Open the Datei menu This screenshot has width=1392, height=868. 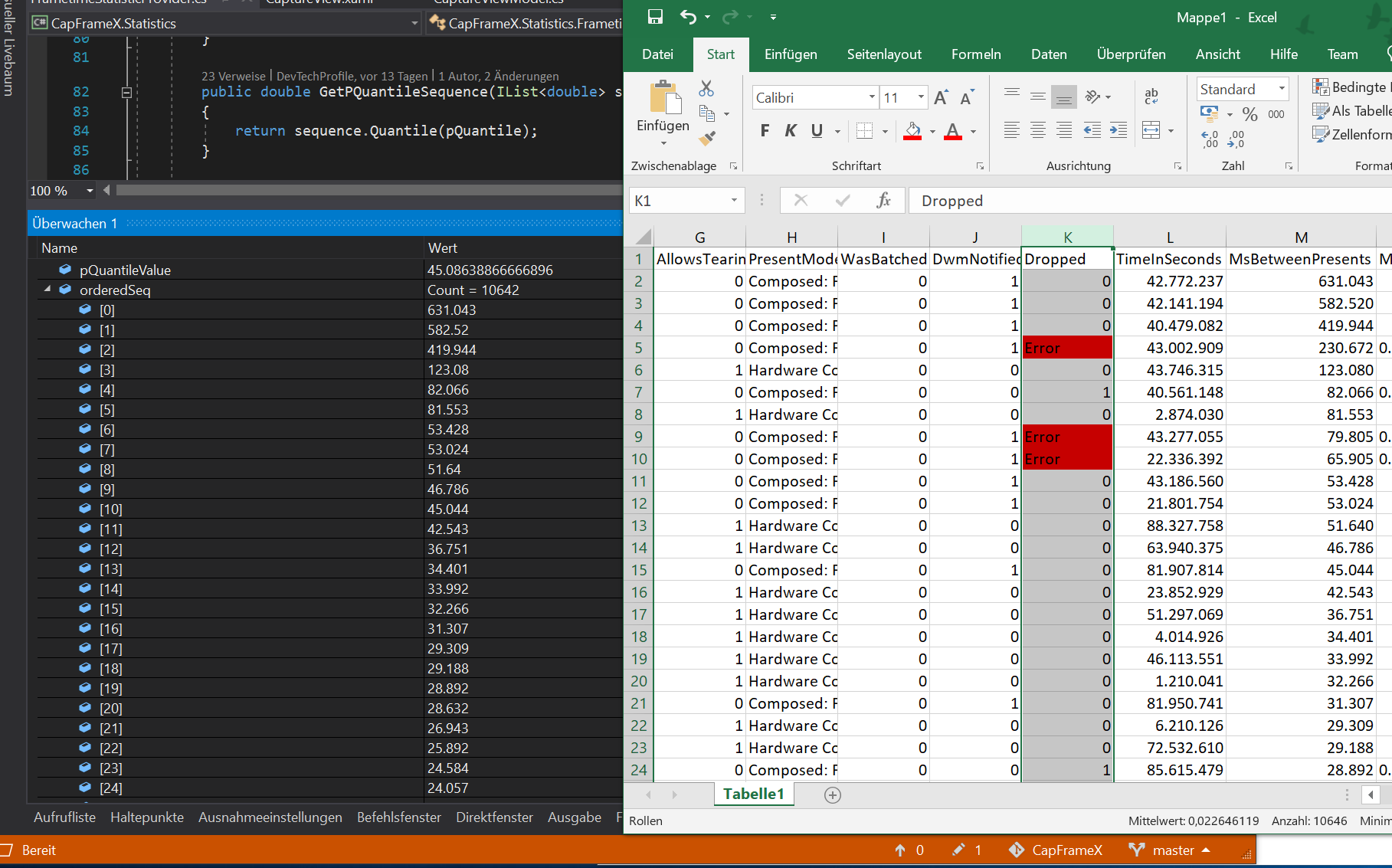click(657, 54)
